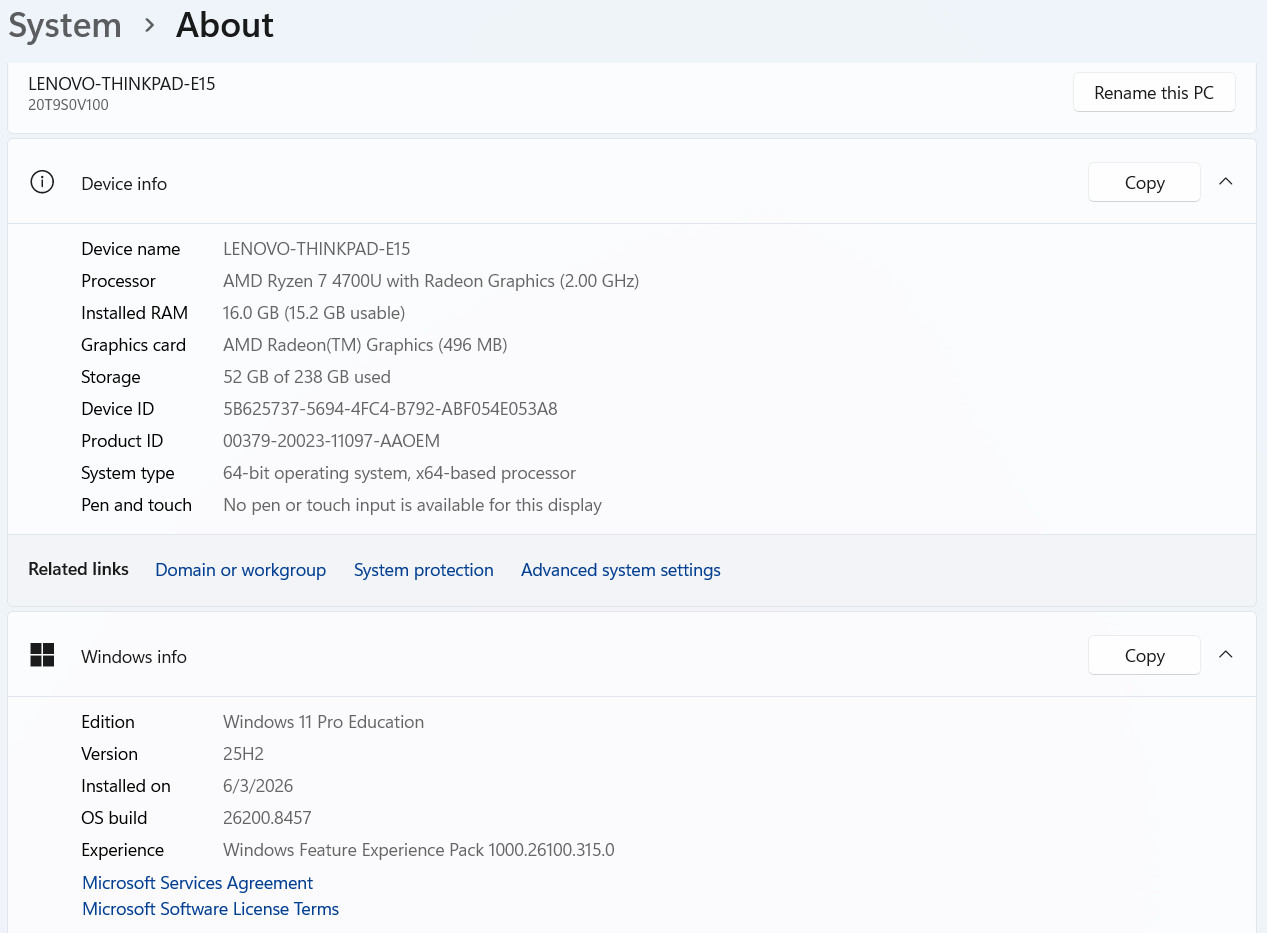The width and height of the screenshot is (1267, 933).
Task: Select the 25H2 version value
Action: [243, 754]
